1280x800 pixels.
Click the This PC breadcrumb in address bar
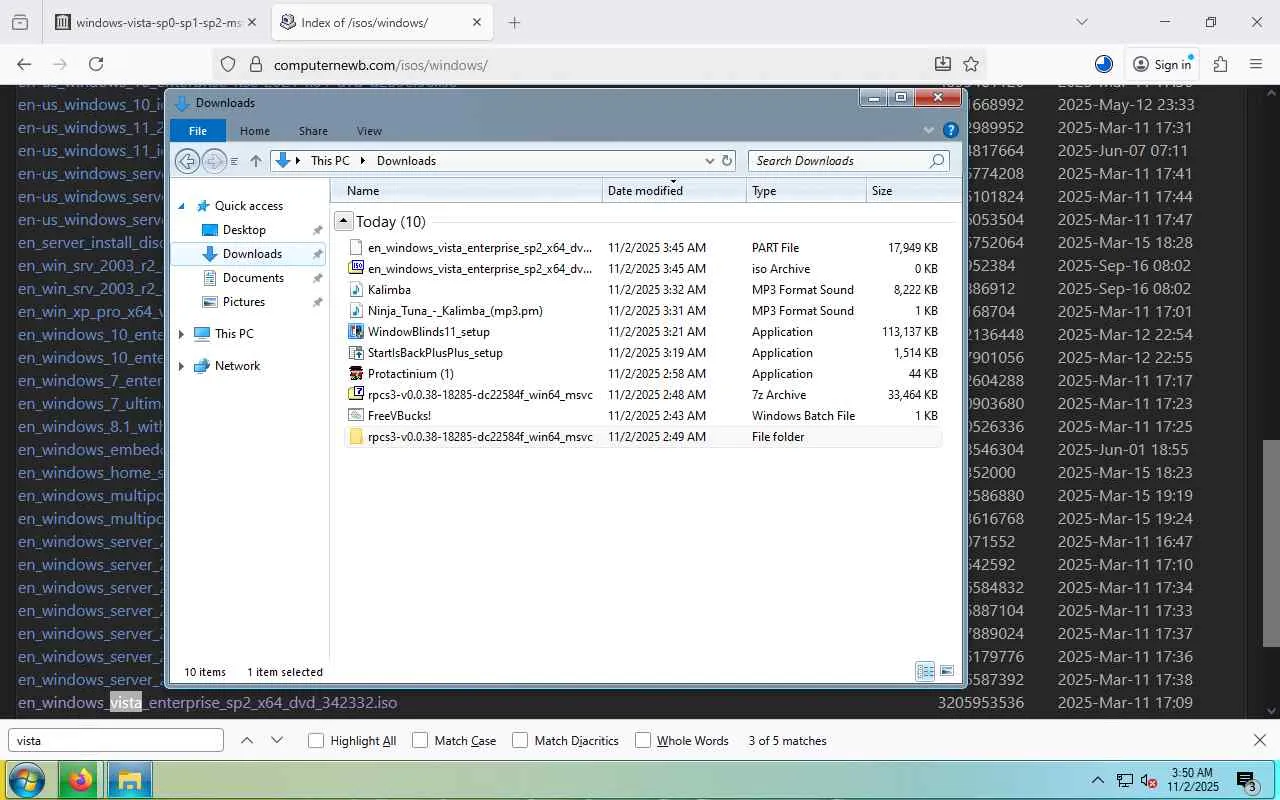pyautogui.click(x=330, y=161)
